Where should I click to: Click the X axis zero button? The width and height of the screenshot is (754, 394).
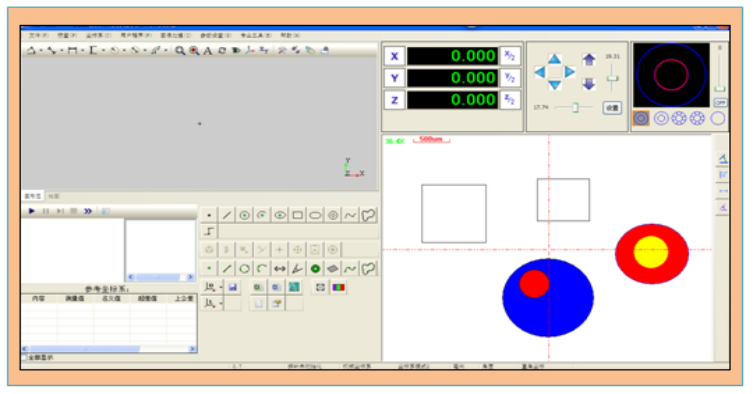pyautogui.click(x=394, y=56)
